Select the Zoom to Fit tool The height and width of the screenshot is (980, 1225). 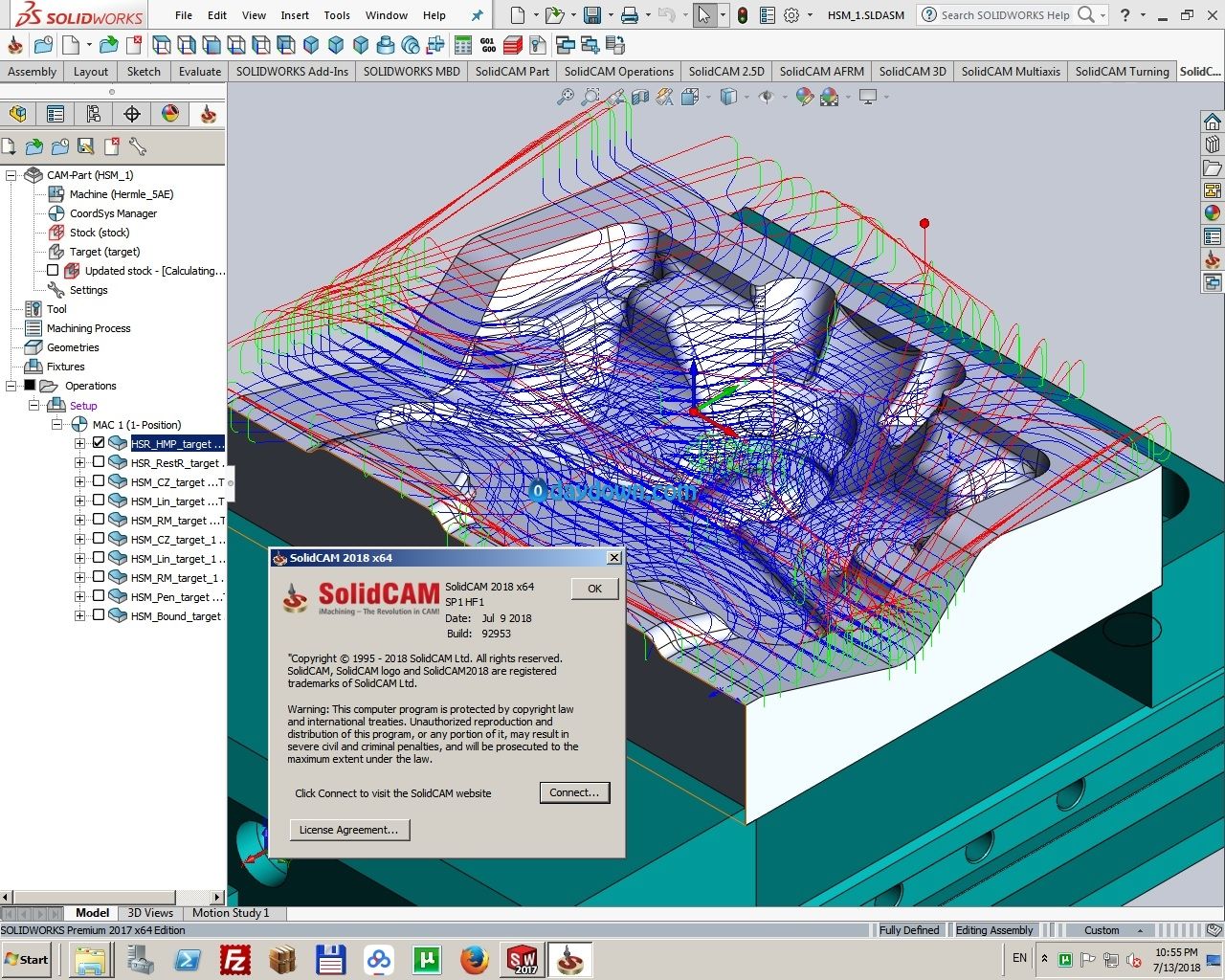567,97
